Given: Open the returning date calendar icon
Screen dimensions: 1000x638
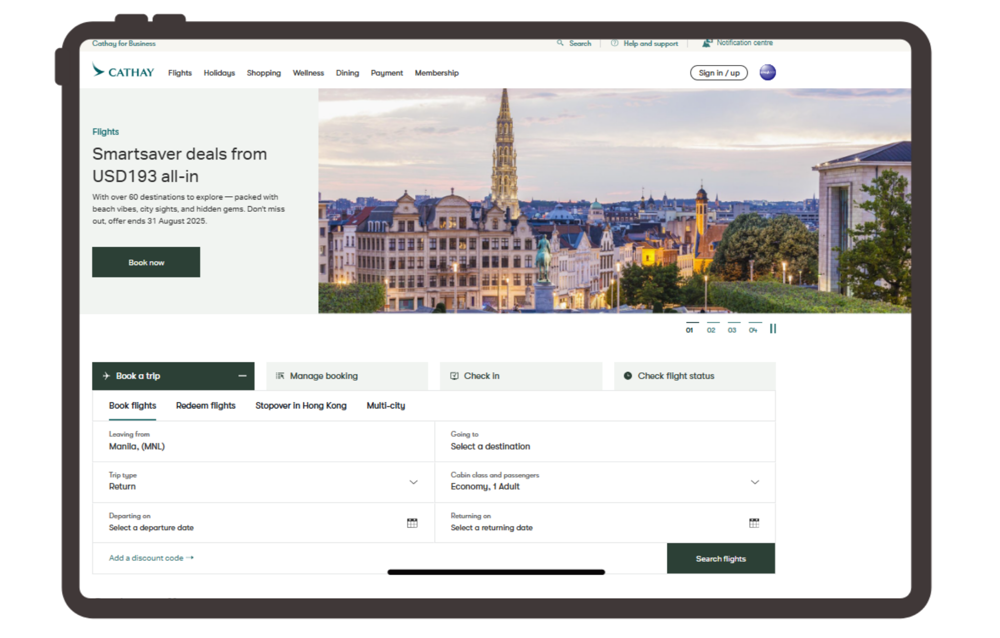Looking at the screenshot, I should tap(754, 523).
